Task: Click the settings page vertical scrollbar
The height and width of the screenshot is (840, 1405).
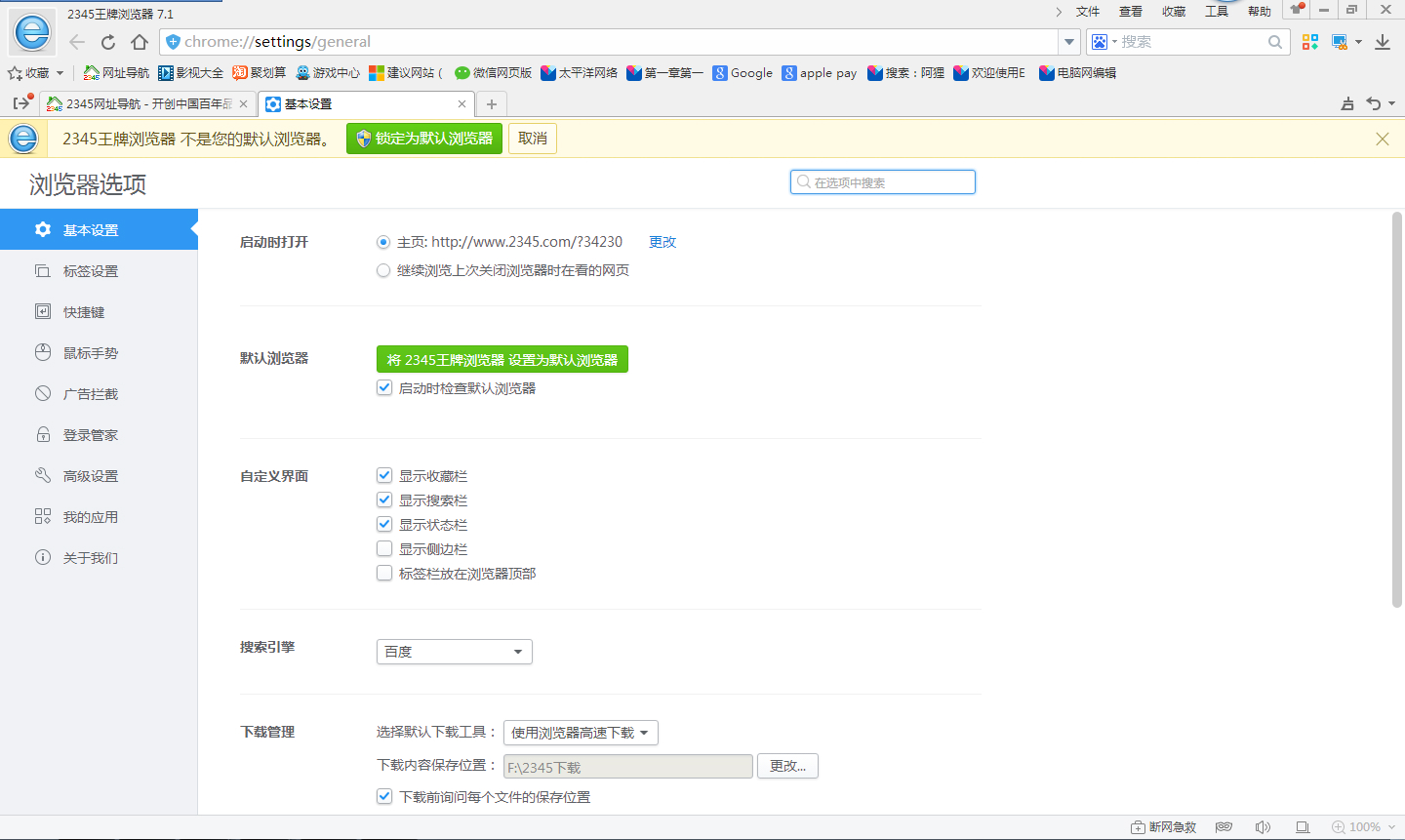Action: pos(1397,410)
